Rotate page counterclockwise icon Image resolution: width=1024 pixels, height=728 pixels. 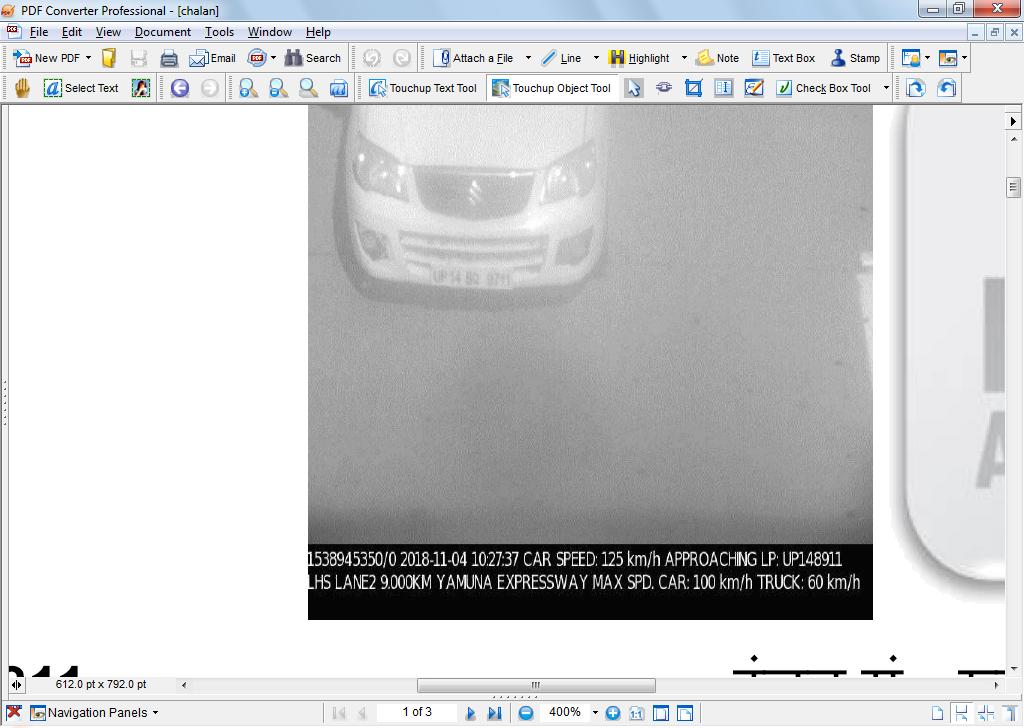[946, 88]
